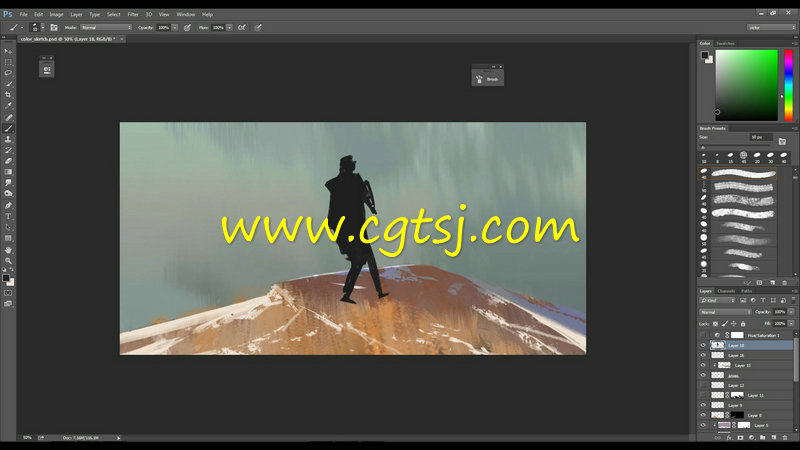Select the Type tool
The width and height of the screenshot is (800, 450).
(x=8, y=217)
